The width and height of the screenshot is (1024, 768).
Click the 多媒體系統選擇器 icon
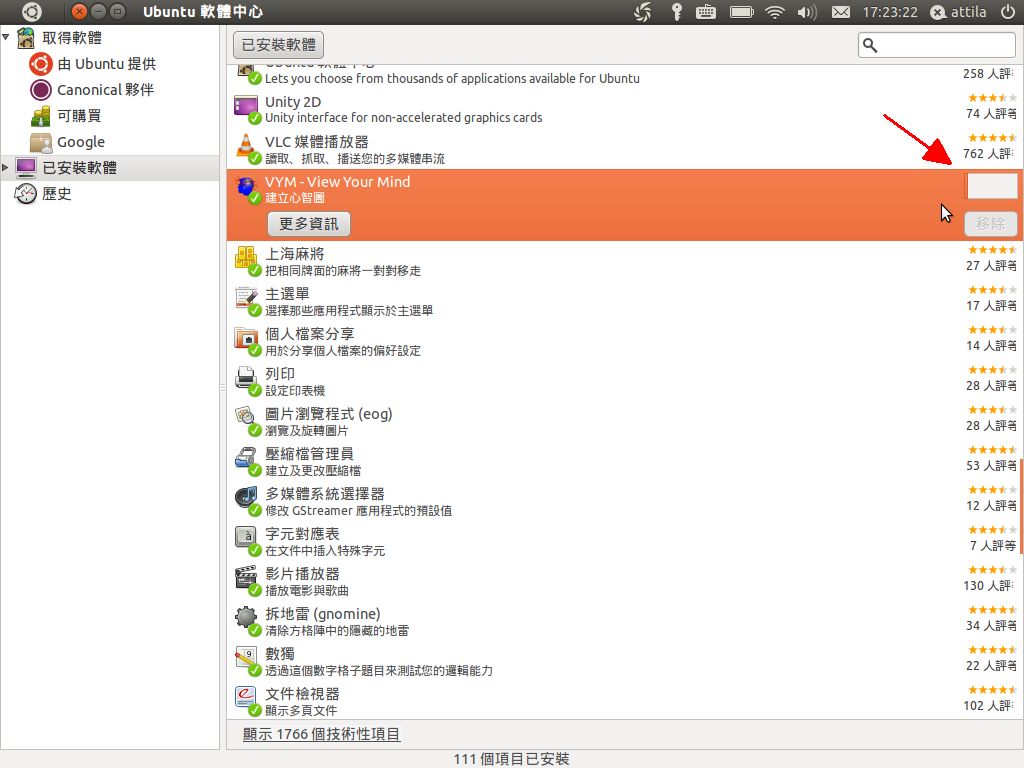(246, 499)
